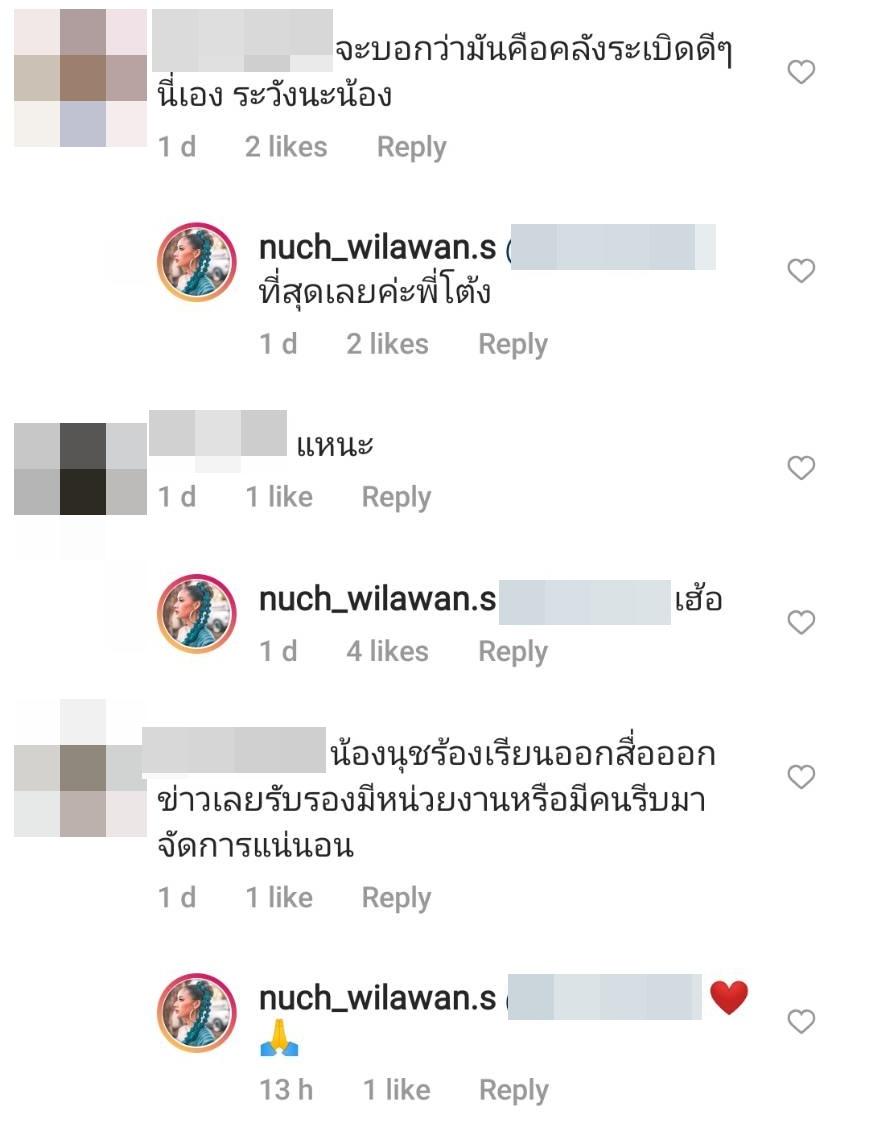869x1140 pixels.
Task: Reply to the น้องนุชร้องเรียน comment
Action: [396, 899]
